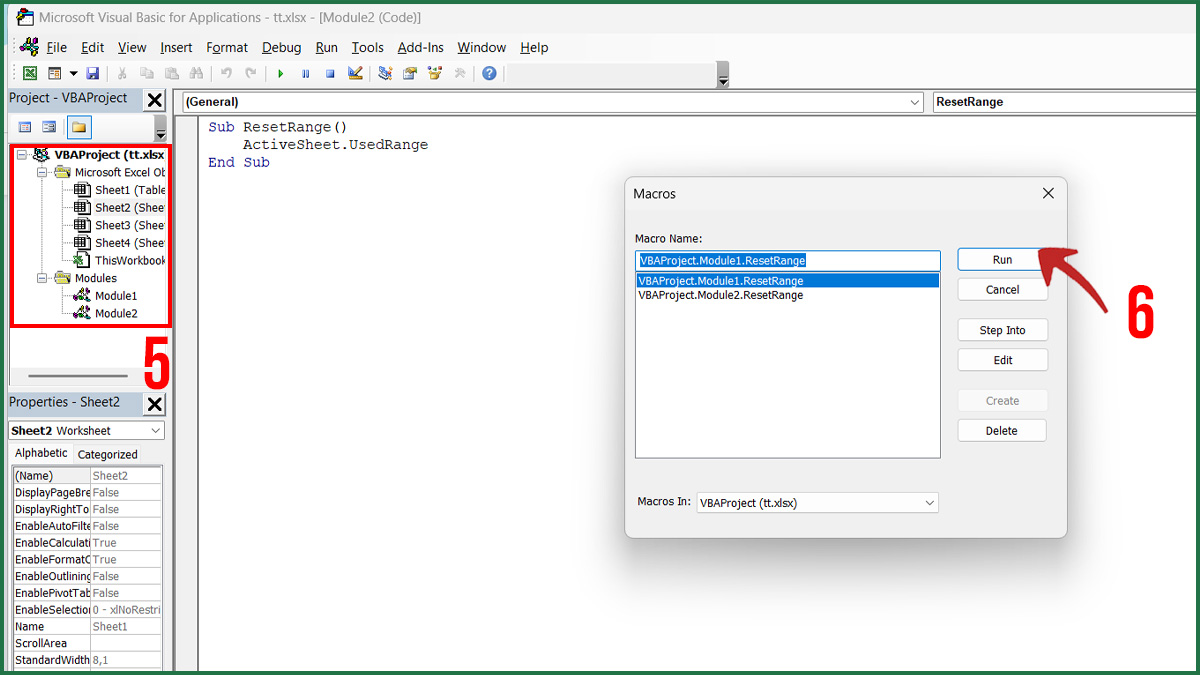Collapse the Modules folder node
This screenshot has width=1200, height=675.
pyautogui.click(x=42, y=278)
